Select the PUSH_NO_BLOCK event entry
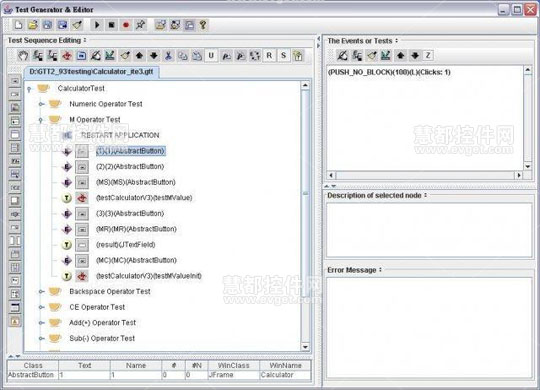The width and height of the screenshot is (540, 390). click(389, 72)
